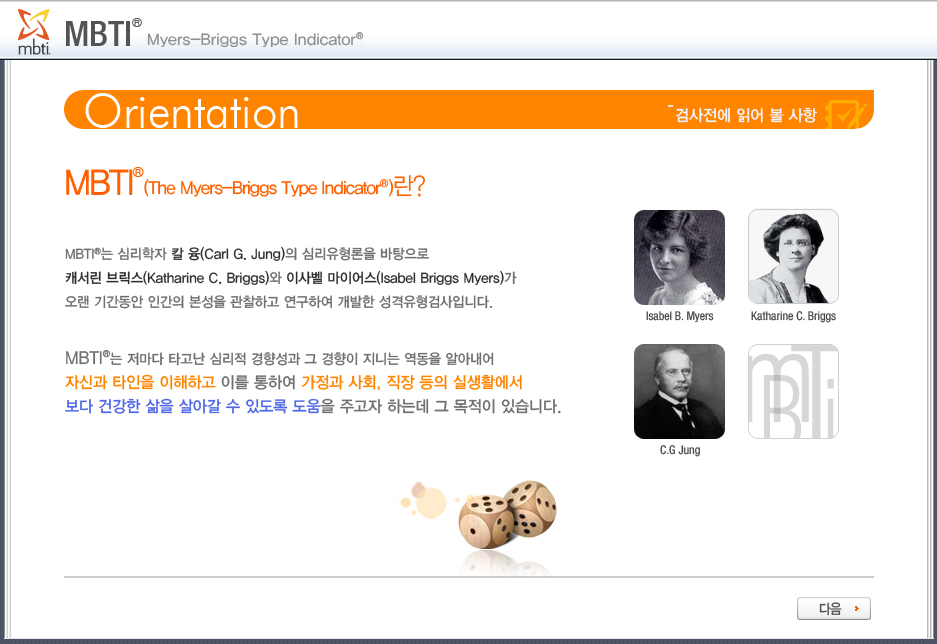Click the blue text 보다 건강한 삶을 살아갈 수 있도록 도움
937x644 pixels.
[192, 406]
